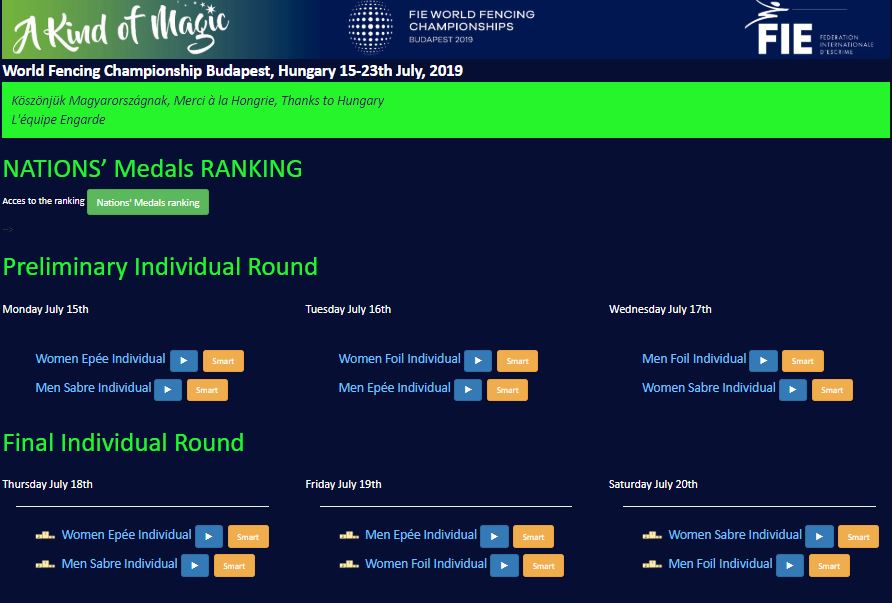
Task: Click the FIE federation logo in header
Action: (808, 28)
